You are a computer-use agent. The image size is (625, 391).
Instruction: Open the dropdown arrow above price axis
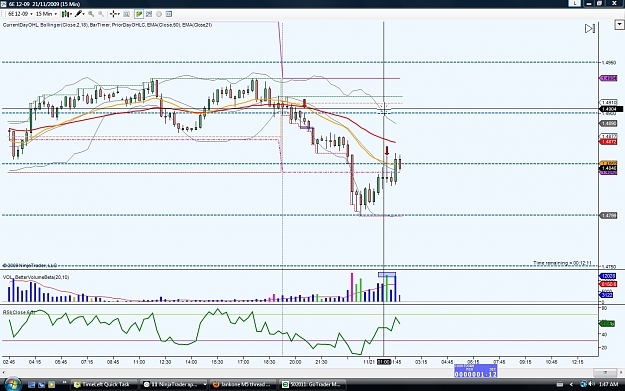(x=619, y=25)
